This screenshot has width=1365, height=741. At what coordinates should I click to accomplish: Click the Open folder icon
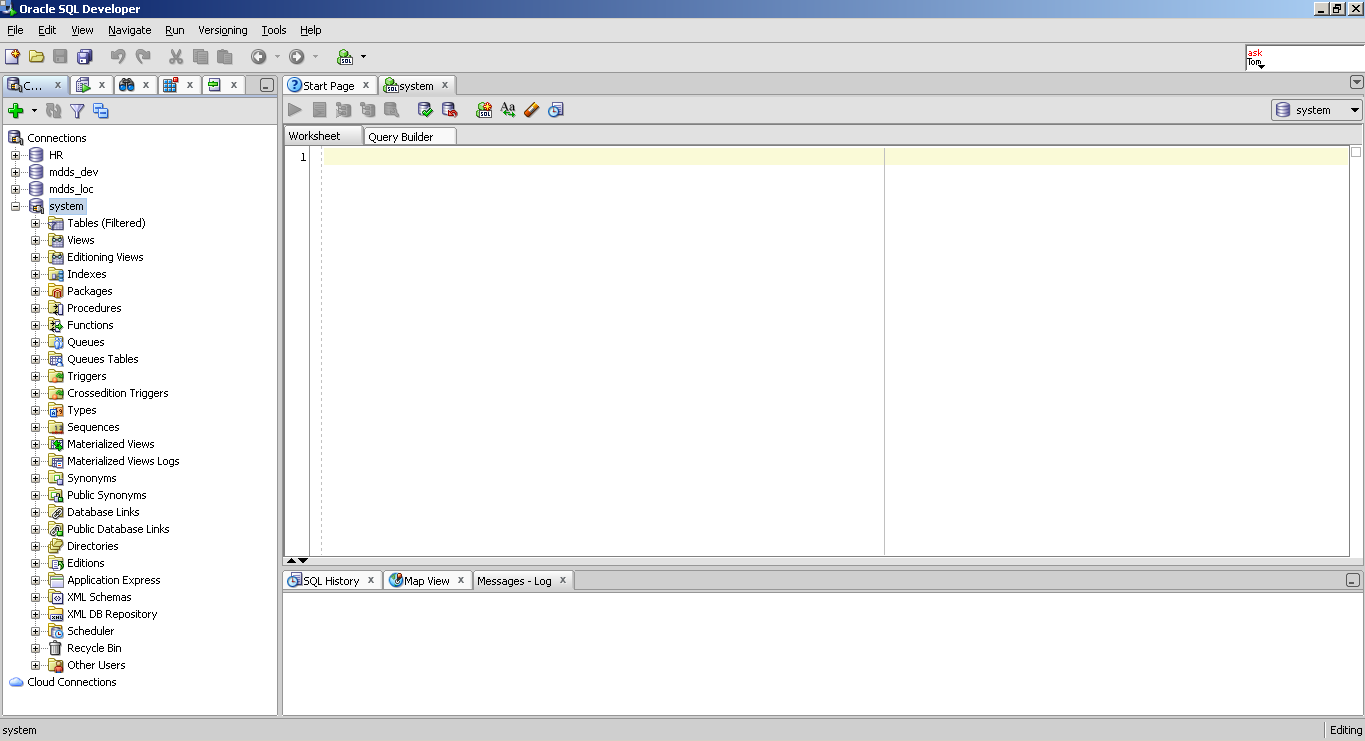[x=37, y=57]
